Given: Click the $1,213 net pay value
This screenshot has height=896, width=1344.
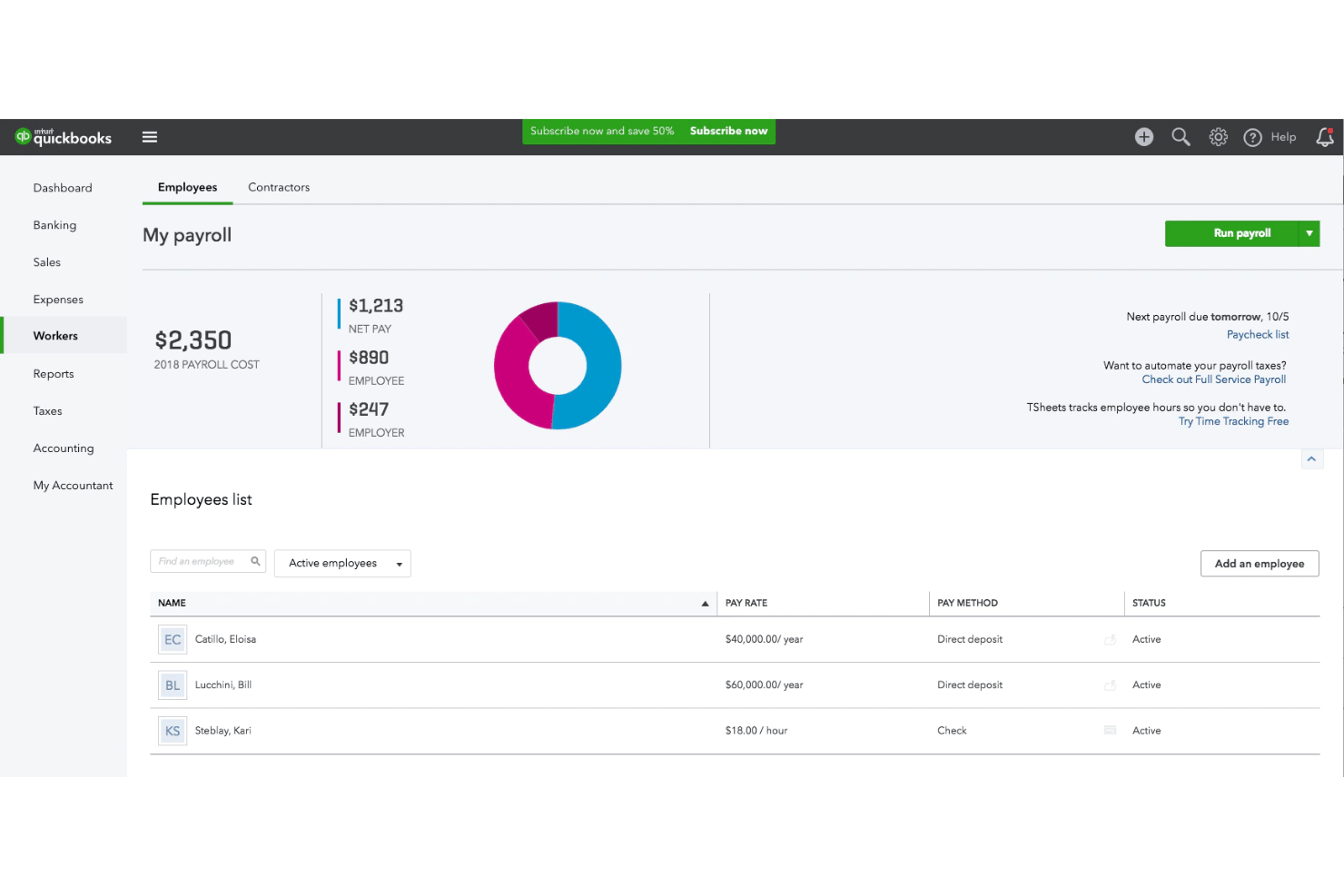Looking at the screenshot, I should coord(376,306).
